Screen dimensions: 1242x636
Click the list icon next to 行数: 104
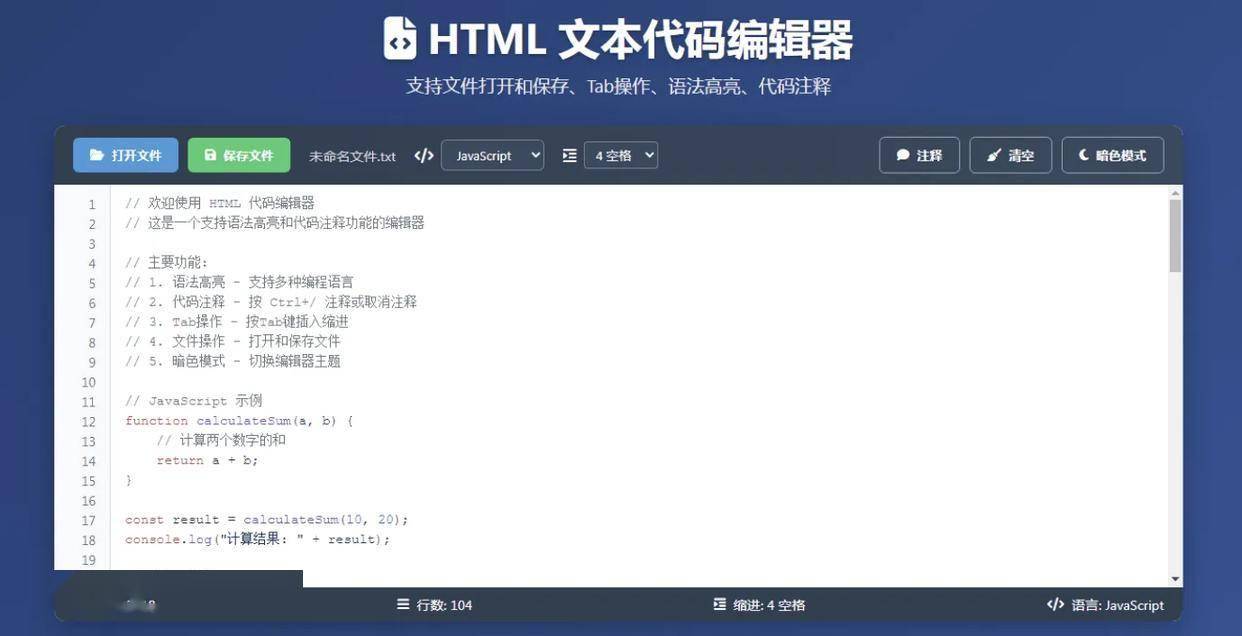point(403,605)
